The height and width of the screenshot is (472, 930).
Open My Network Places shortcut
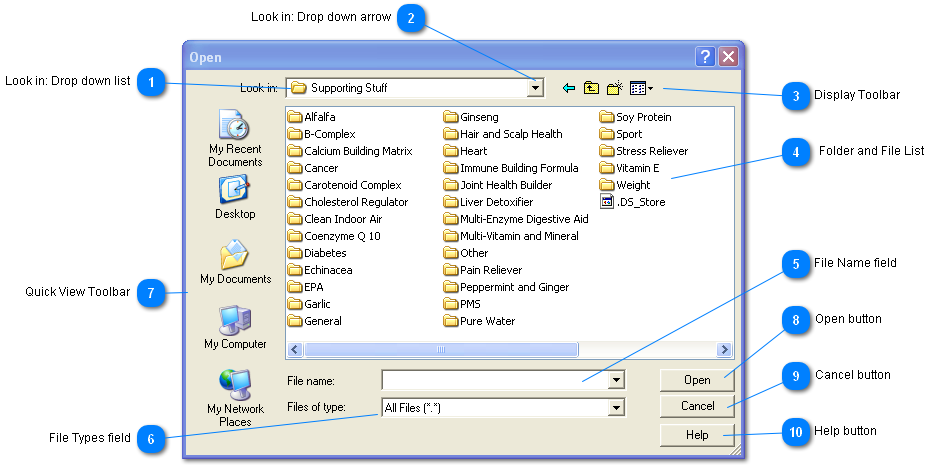235,397
